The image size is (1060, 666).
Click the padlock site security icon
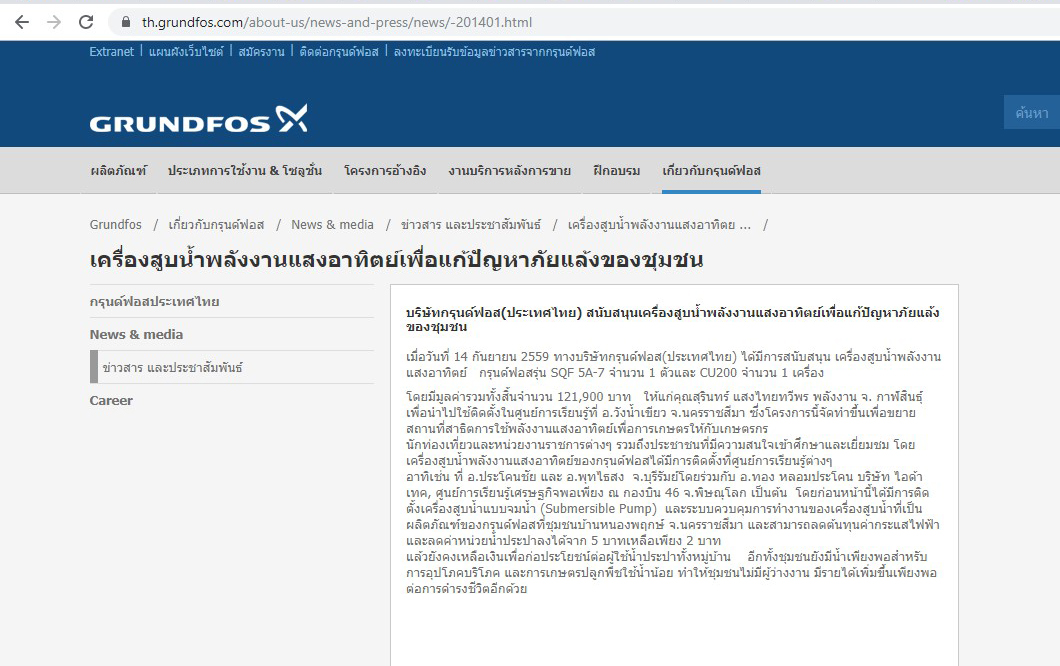(x=125, y=22)
